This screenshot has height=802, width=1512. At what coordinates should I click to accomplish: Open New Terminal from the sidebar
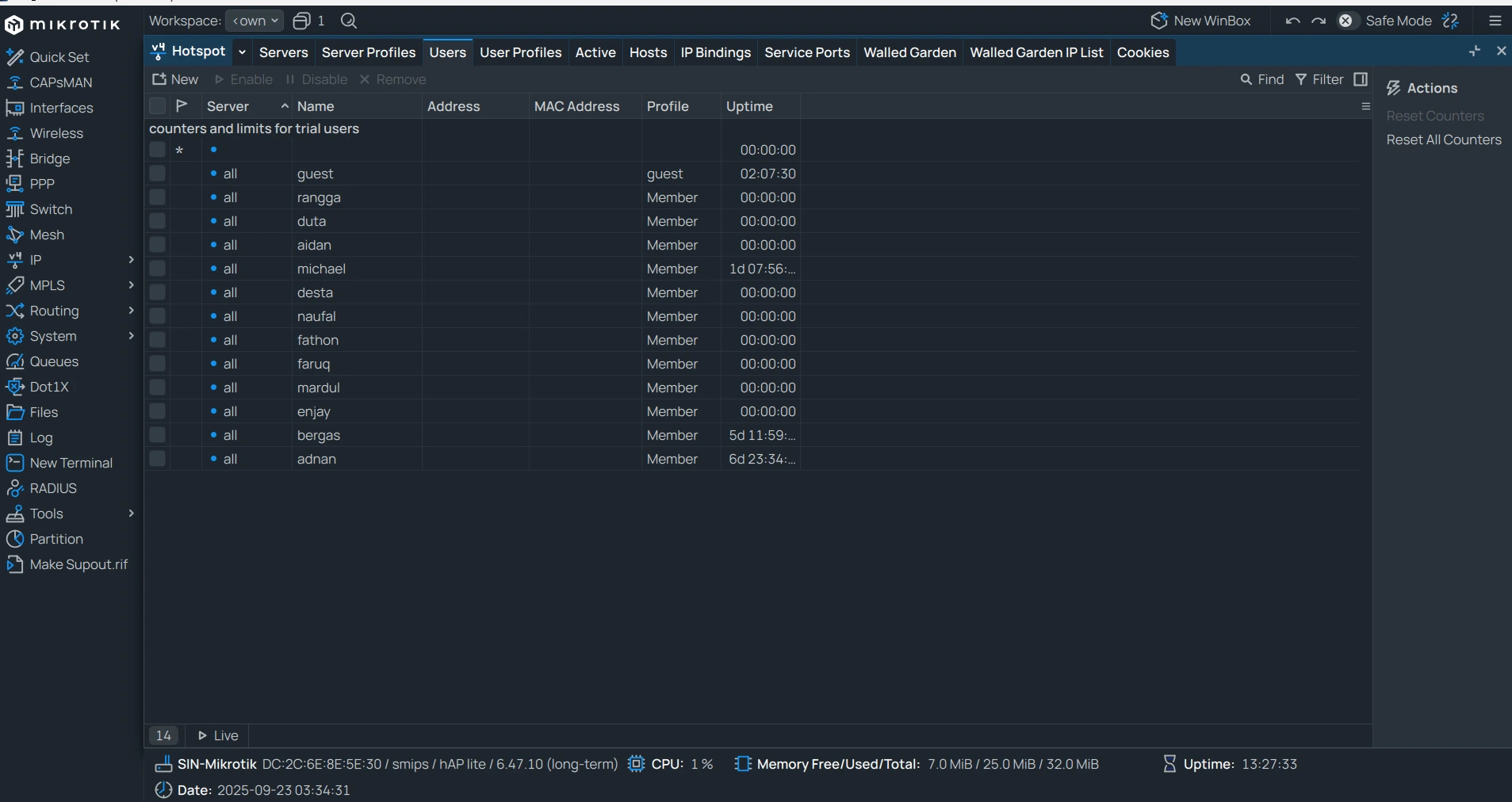click(71, 463)
